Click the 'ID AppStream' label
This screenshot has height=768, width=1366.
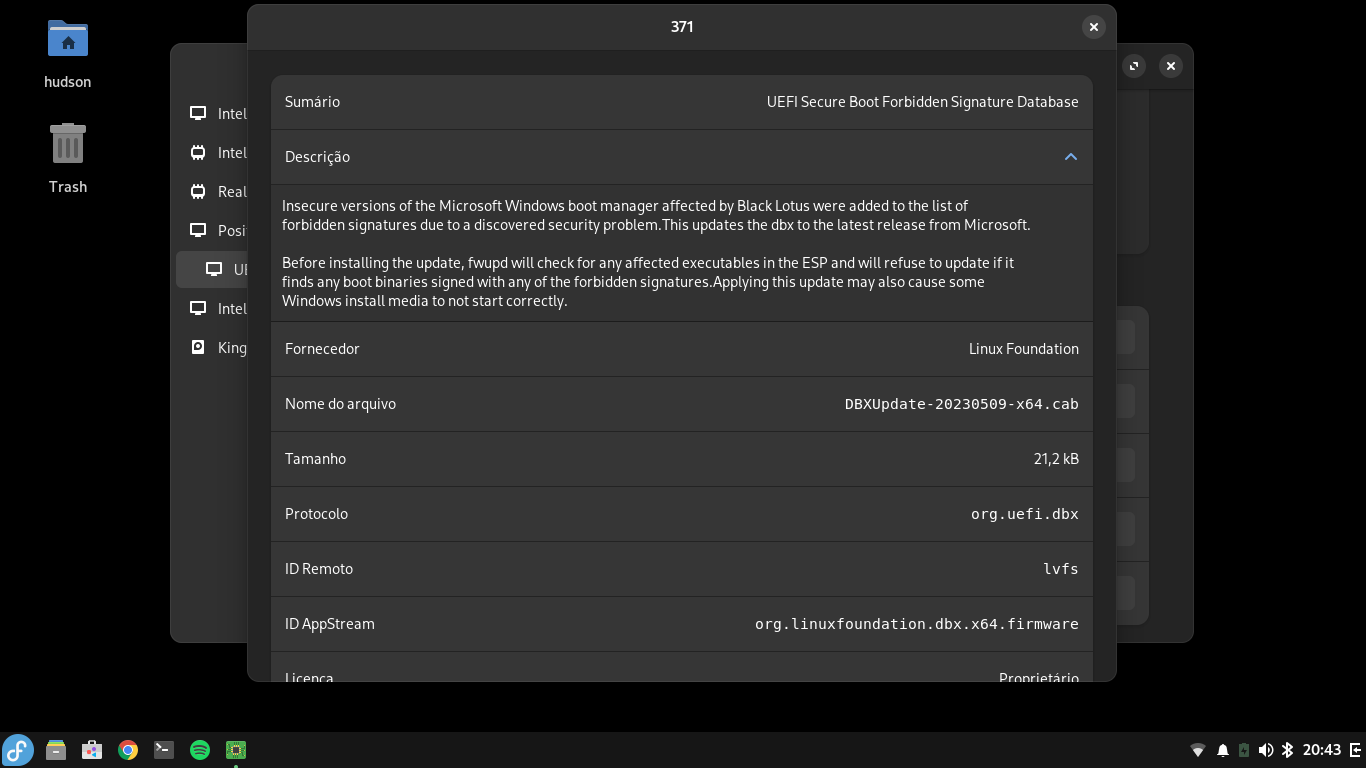(x=330, y=624)
